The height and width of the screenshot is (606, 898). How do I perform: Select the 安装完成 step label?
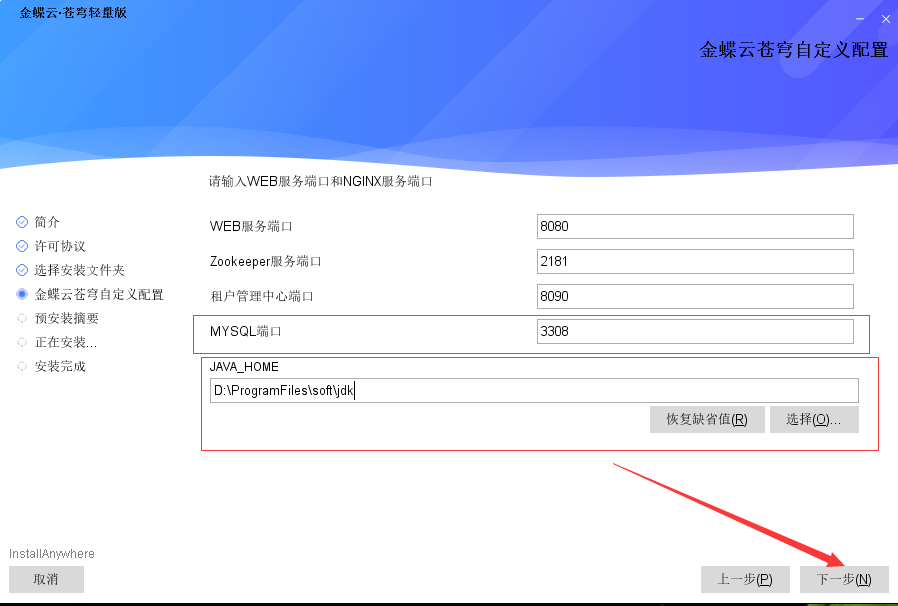click(60, 366)
